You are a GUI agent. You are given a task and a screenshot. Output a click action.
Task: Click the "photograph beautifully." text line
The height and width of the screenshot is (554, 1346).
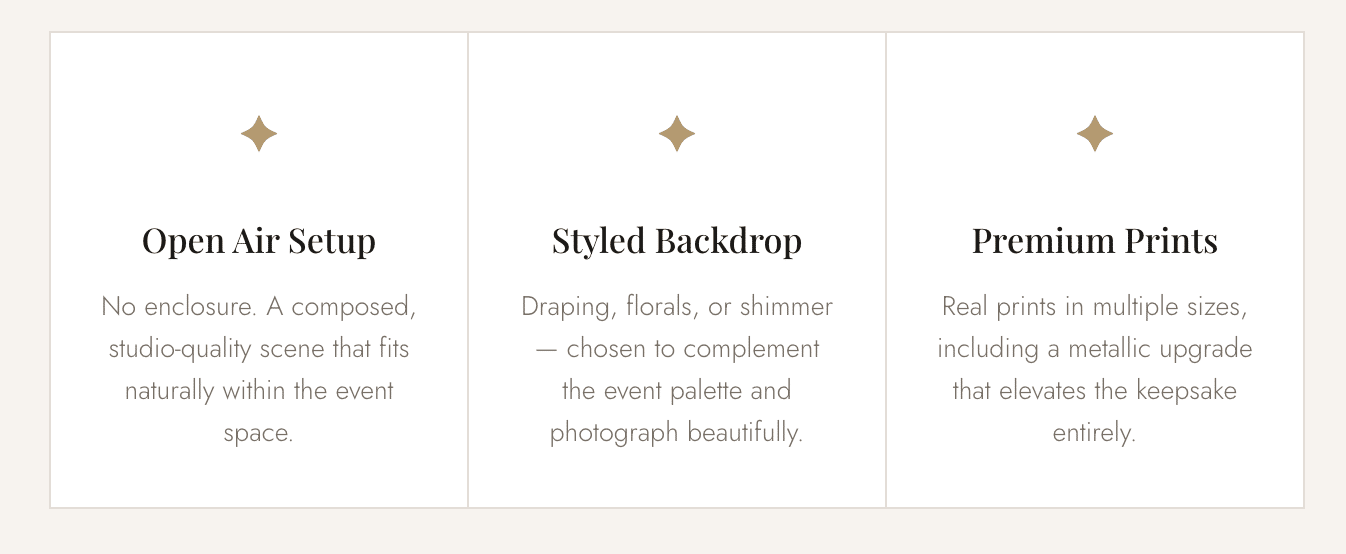677,434
